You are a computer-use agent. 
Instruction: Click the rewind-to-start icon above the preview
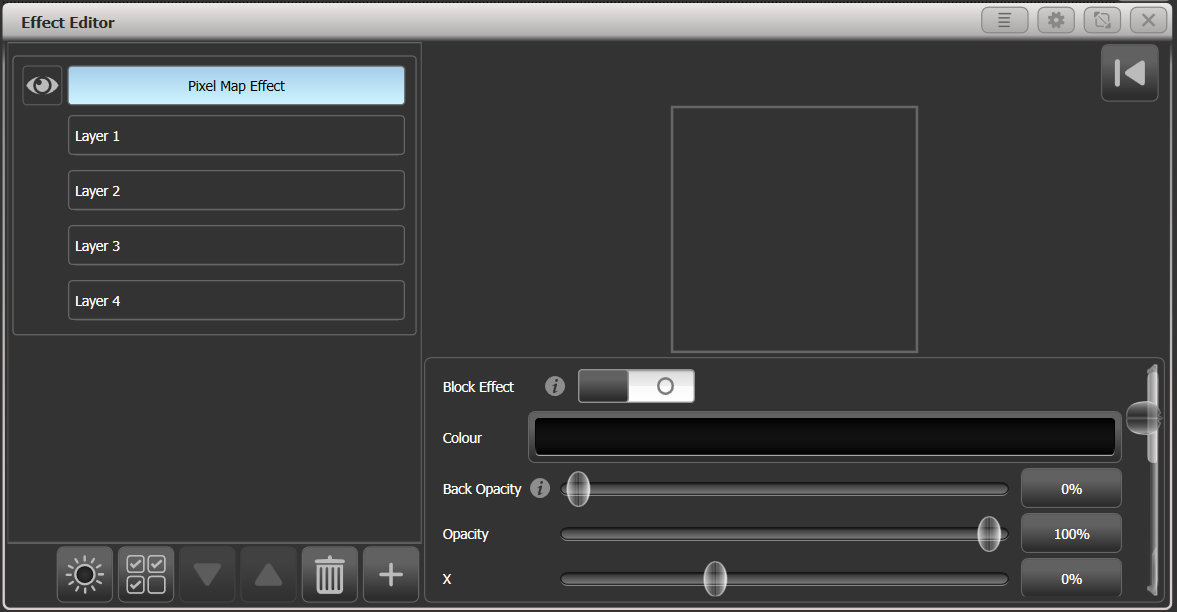[x=1130, y=72]
